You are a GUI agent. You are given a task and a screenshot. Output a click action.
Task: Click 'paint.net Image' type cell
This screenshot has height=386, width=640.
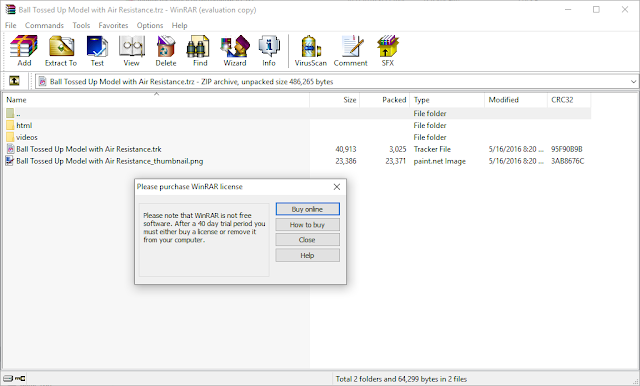pos(440,161)
